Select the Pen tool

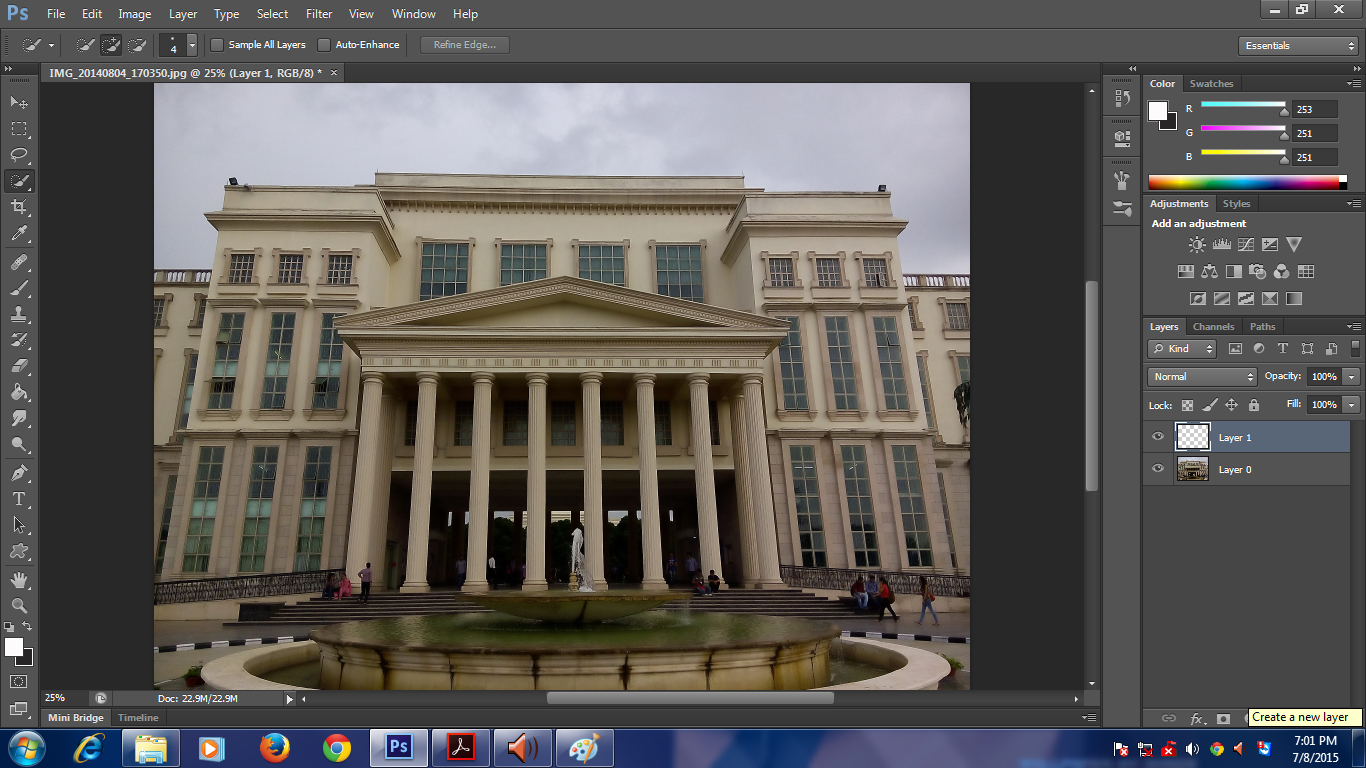tap(19, 473)
